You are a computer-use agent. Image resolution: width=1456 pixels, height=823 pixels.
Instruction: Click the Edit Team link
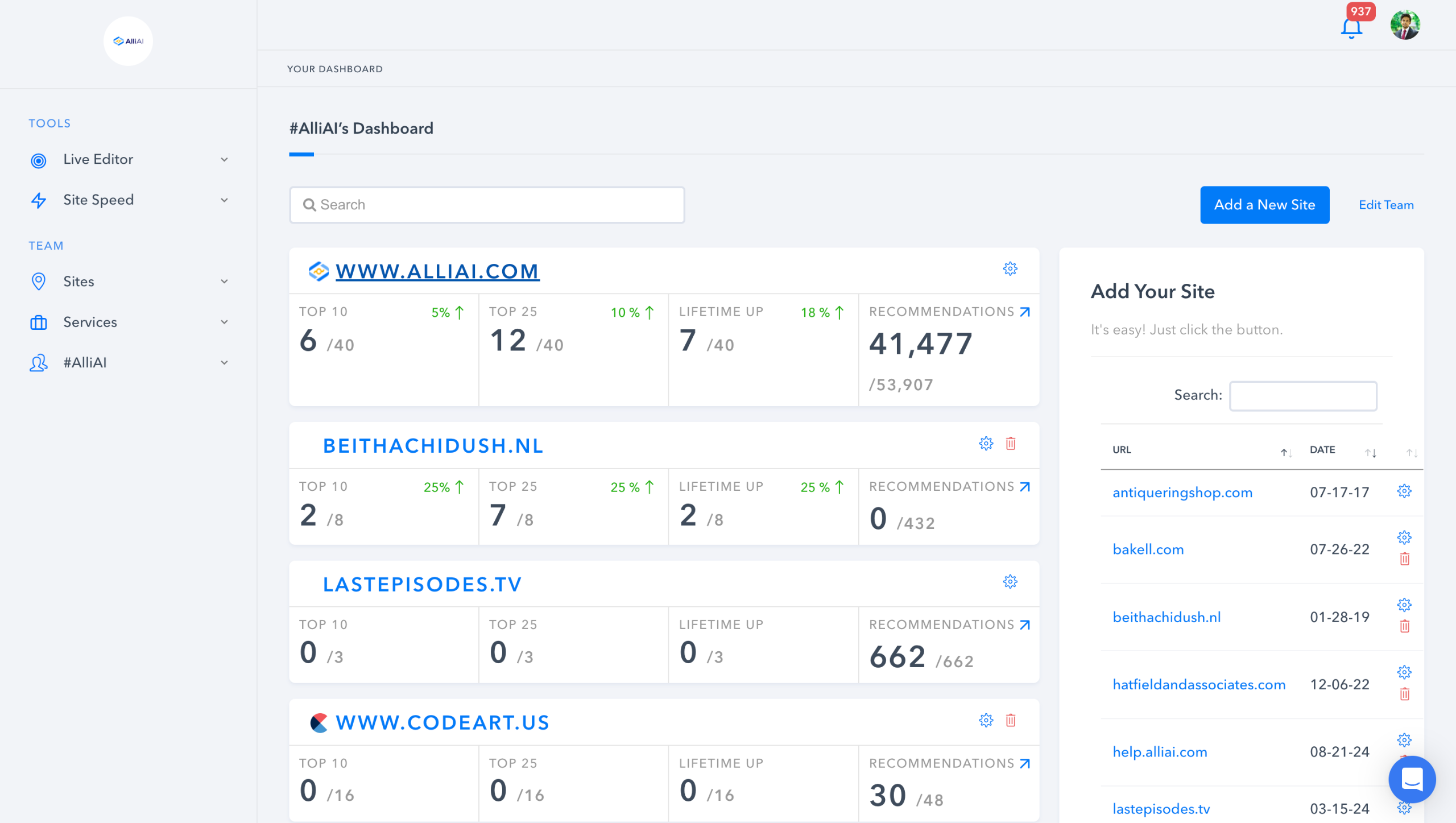[1386, 205]
